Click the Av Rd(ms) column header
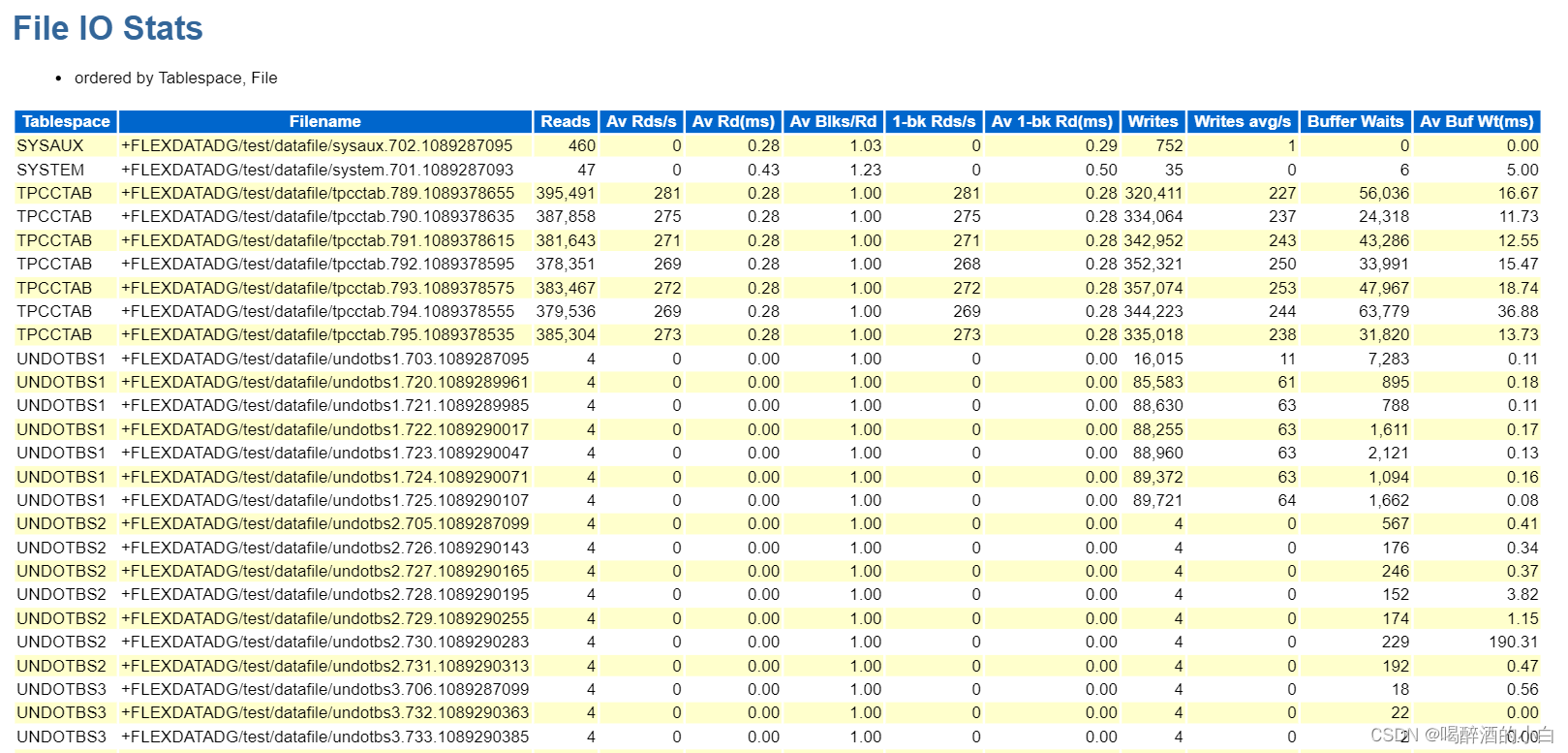Viewport: 1568px width, 753px height. [733, 121]
